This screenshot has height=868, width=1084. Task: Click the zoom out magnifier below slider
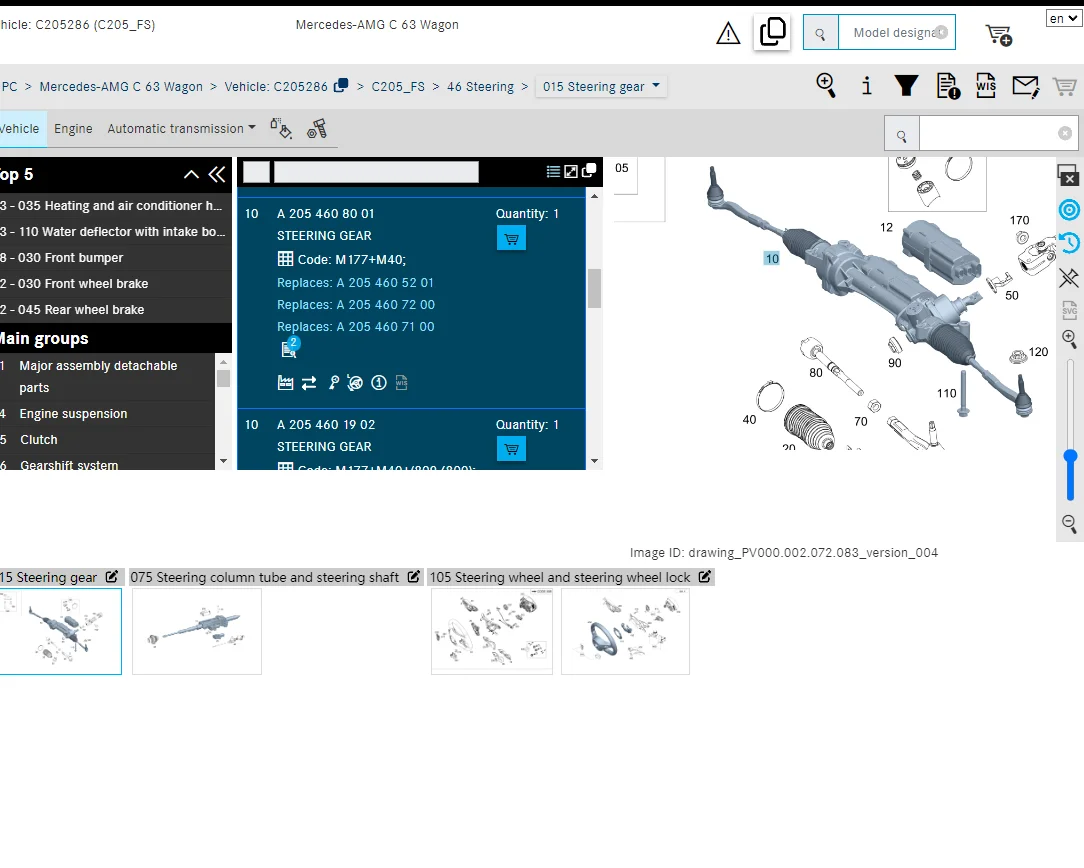1069,523
